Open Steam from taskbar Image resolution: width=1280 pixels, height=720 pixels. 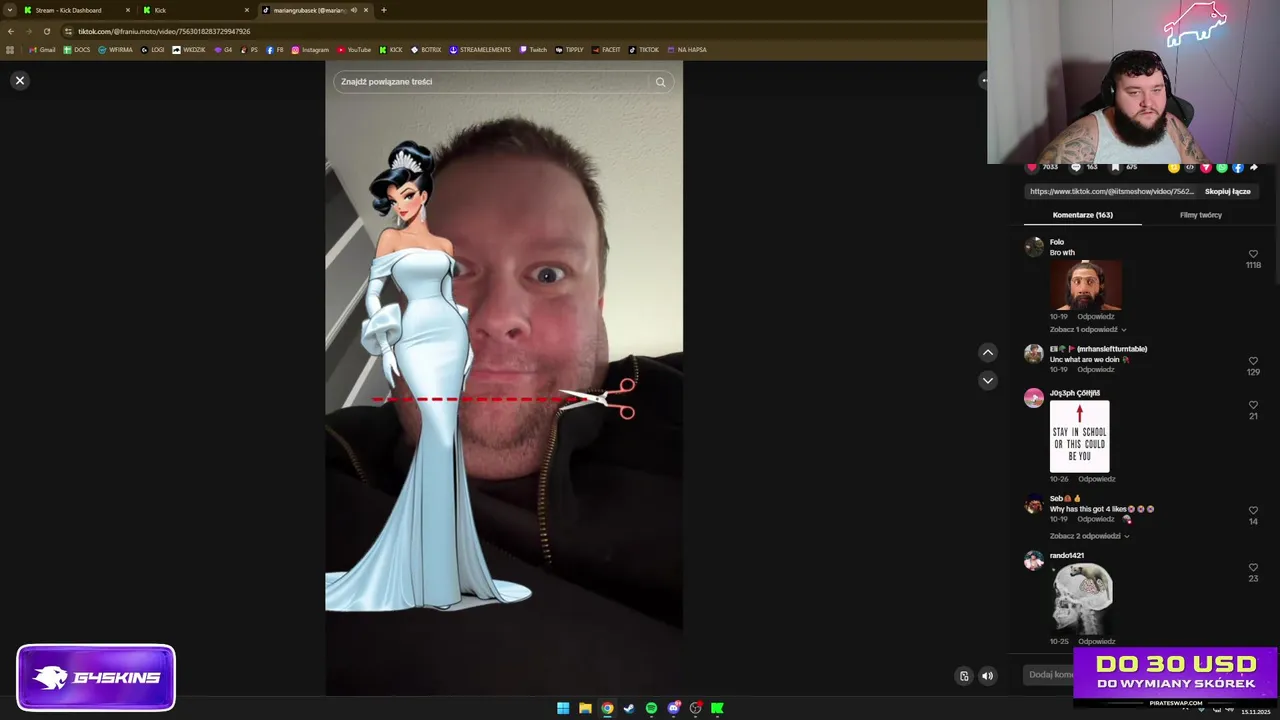click(629, 708)
